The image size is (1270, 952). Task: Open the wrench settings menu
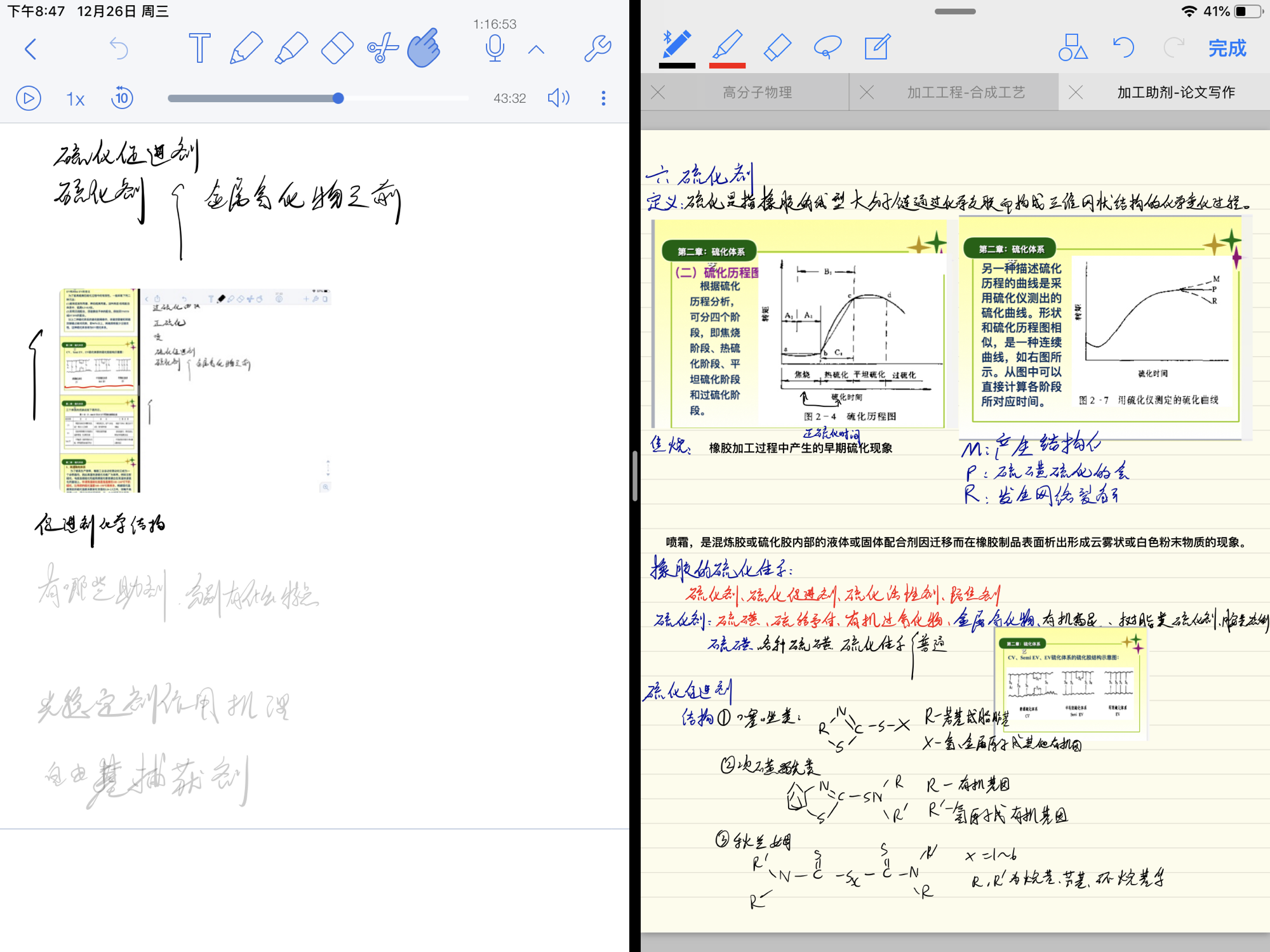click(x=597, y=48)
